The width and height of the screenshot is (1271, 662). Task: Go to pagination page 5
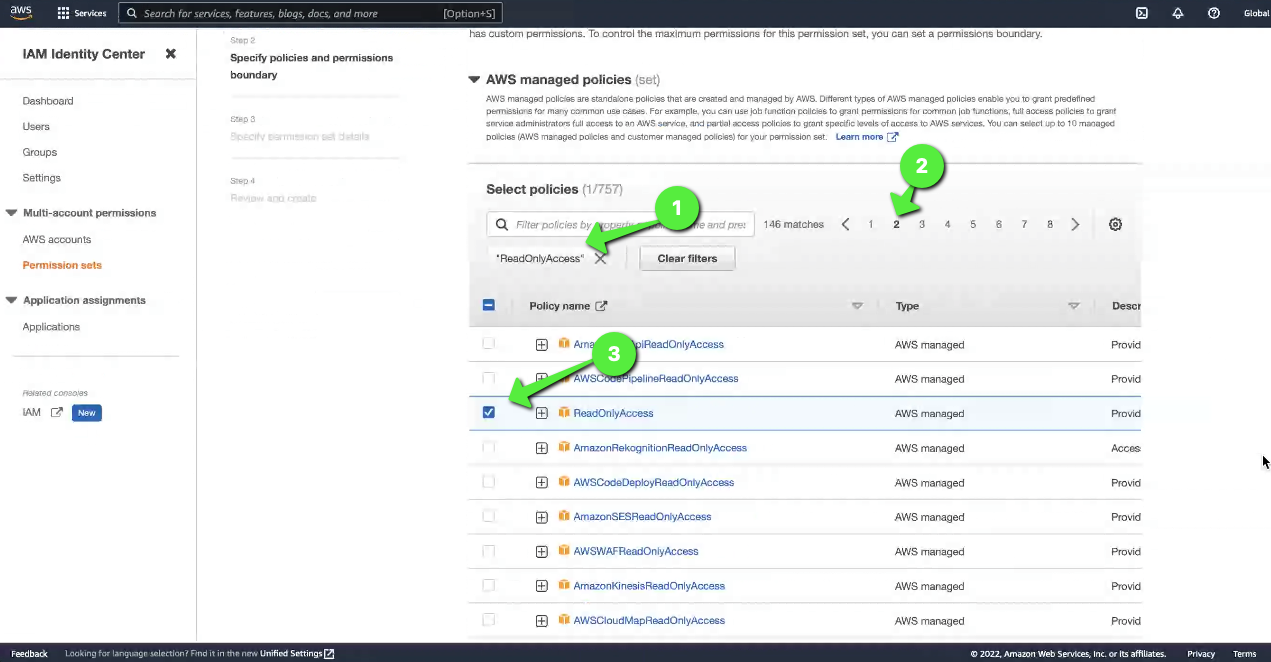click(973, 224)
